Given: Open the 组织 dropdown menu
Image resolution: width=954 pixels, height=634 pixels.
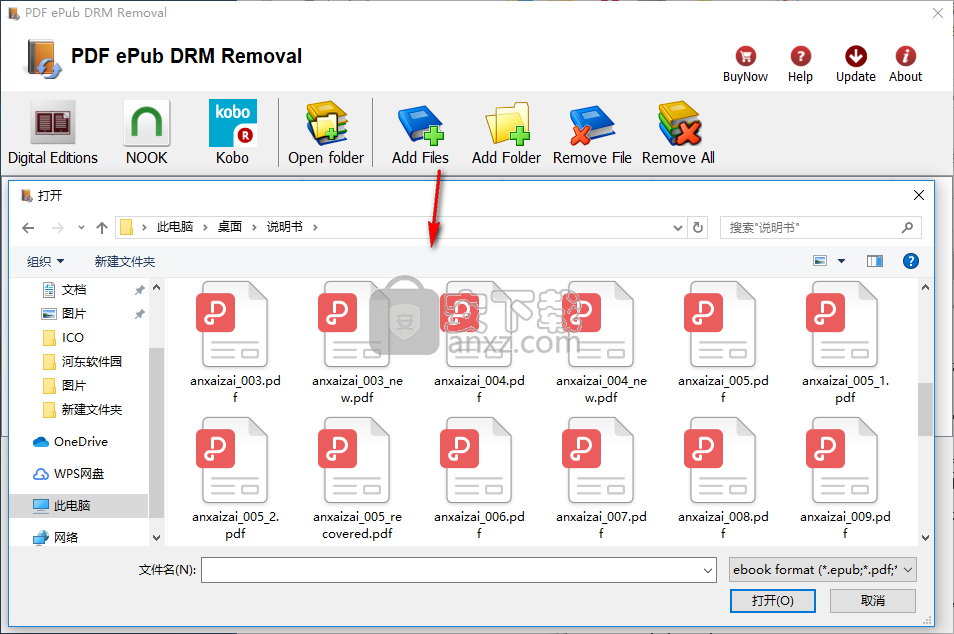Looking at the screenshot, I should click(45, 262).
